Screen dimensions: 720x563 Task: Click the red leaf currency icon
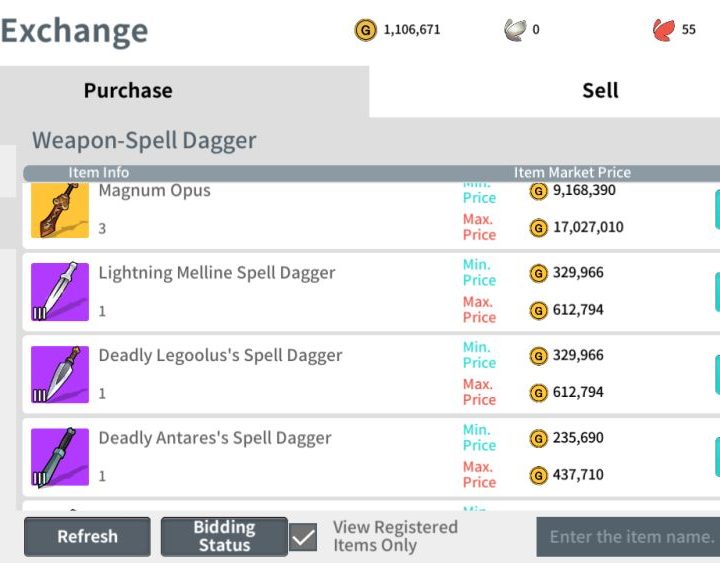tap(663, 30)
